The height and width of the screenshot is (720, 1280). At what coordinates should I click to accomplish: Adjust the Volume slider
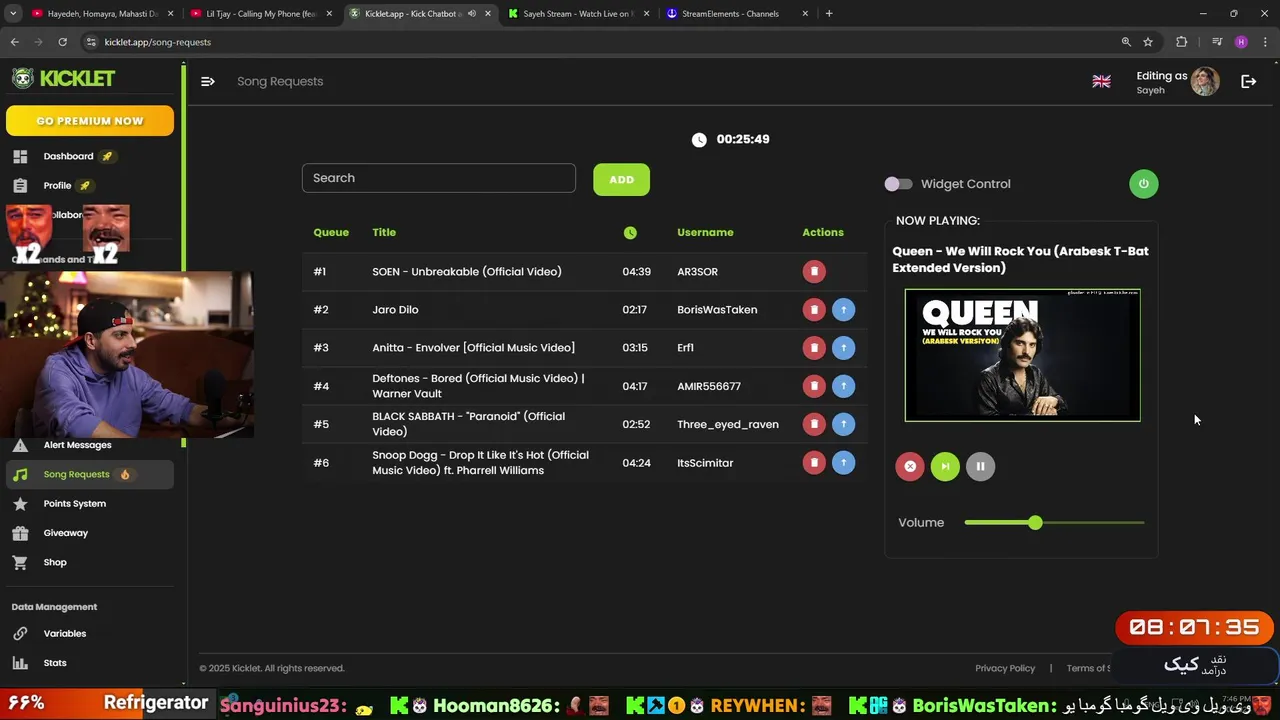[x=1054, y=523]
